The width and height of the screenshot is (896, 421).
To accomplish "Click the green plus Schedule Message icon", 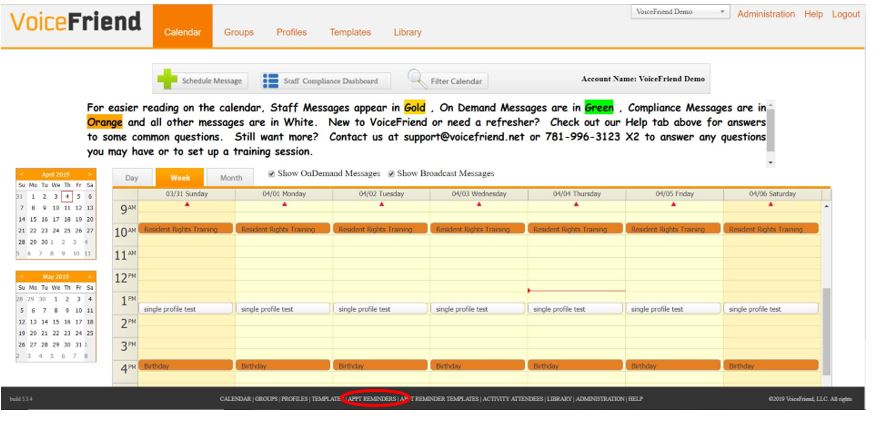I will point(167,79).
